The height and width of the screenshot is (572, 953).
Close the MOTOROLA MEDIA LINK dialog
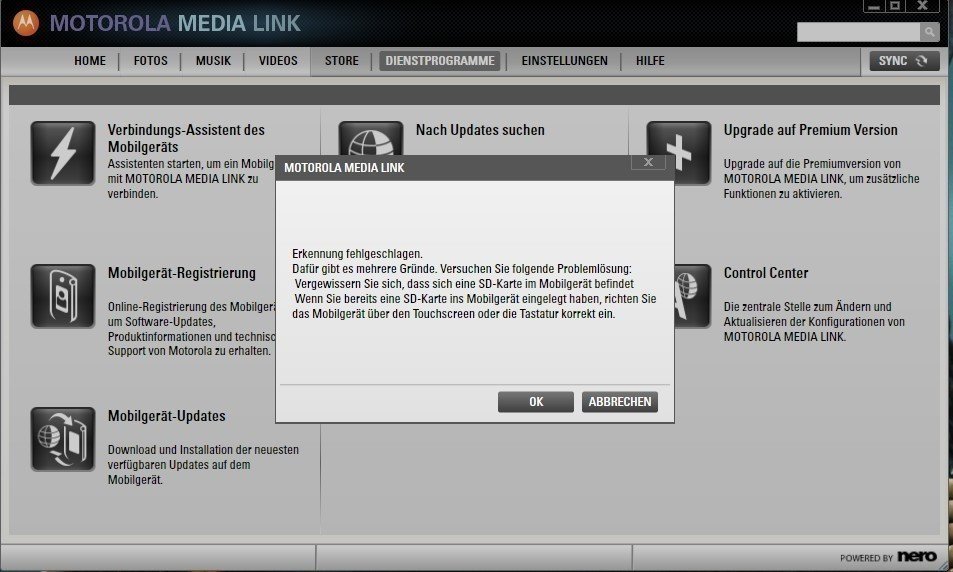[648, 162]
